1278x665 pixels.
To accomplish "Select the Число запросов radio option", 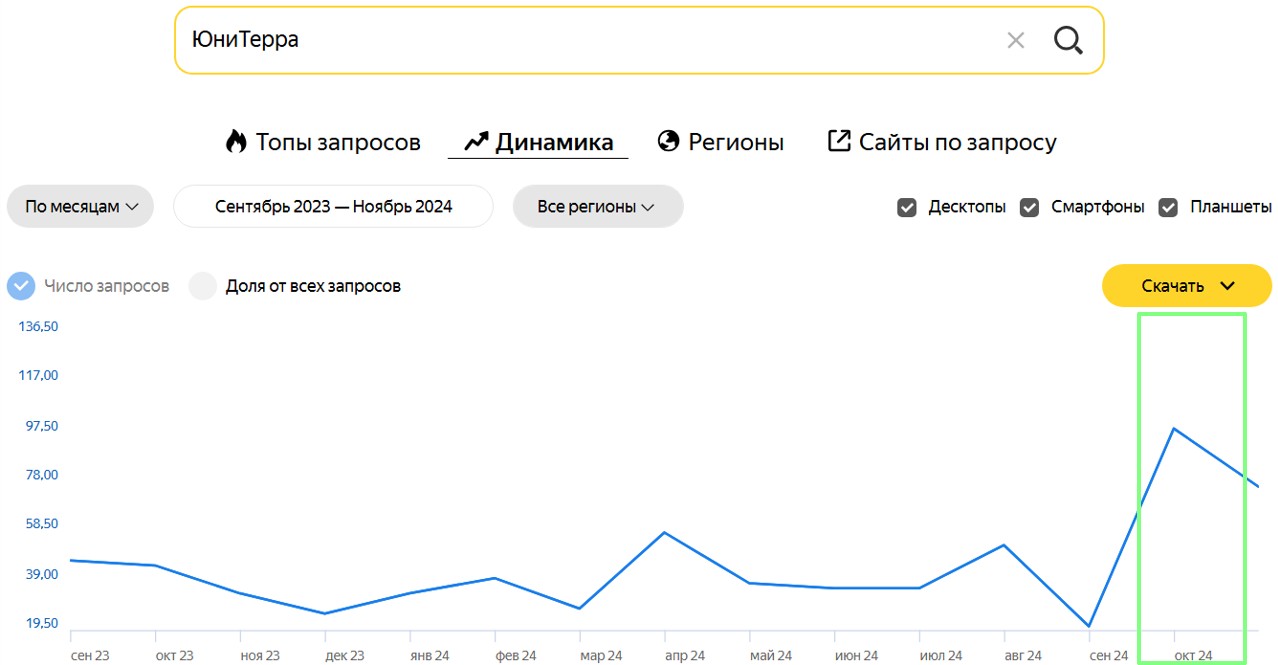I will pos(21,286).
